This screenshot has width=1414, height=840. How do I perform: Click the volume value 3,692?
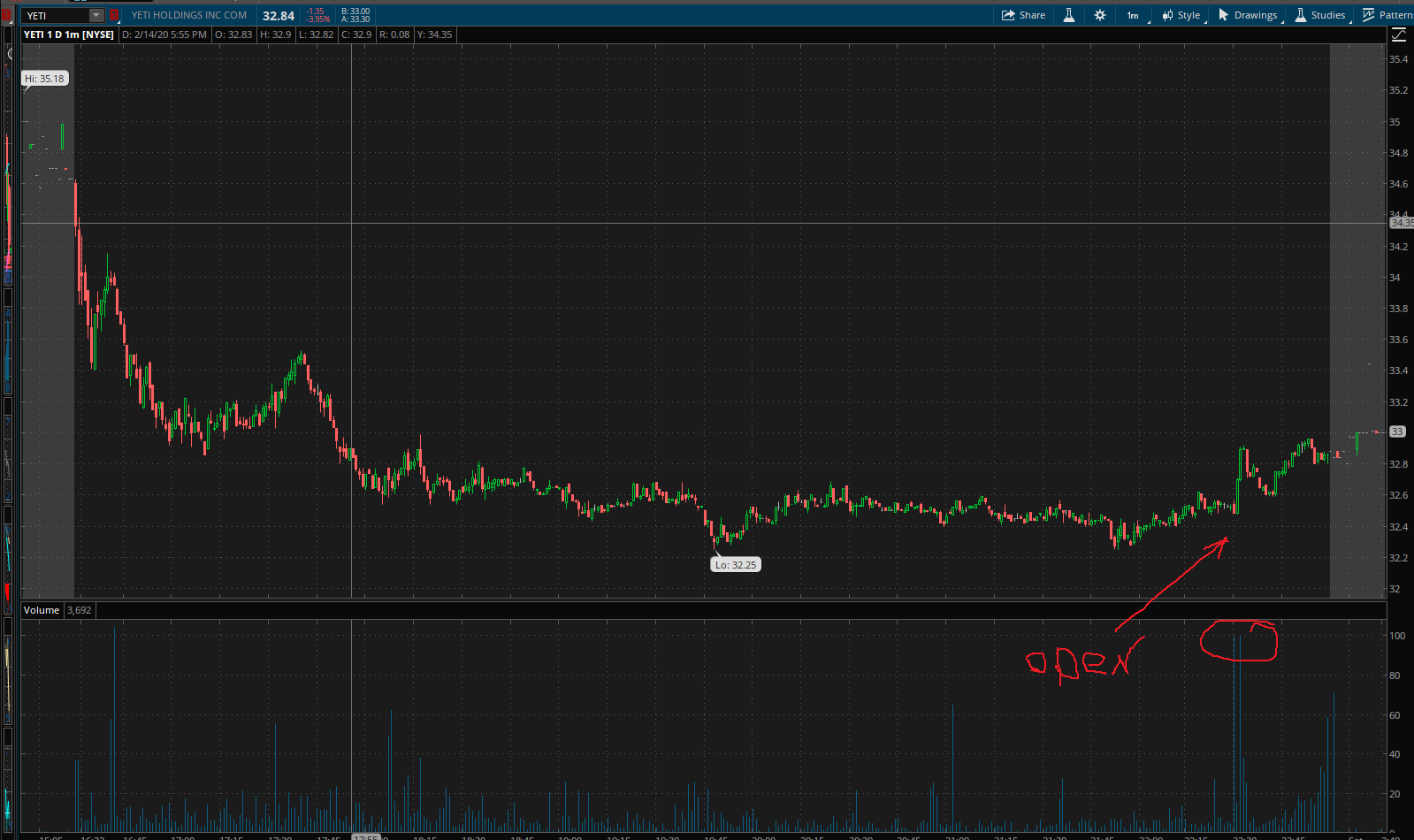pyautogui.click(x=80, y=610)
